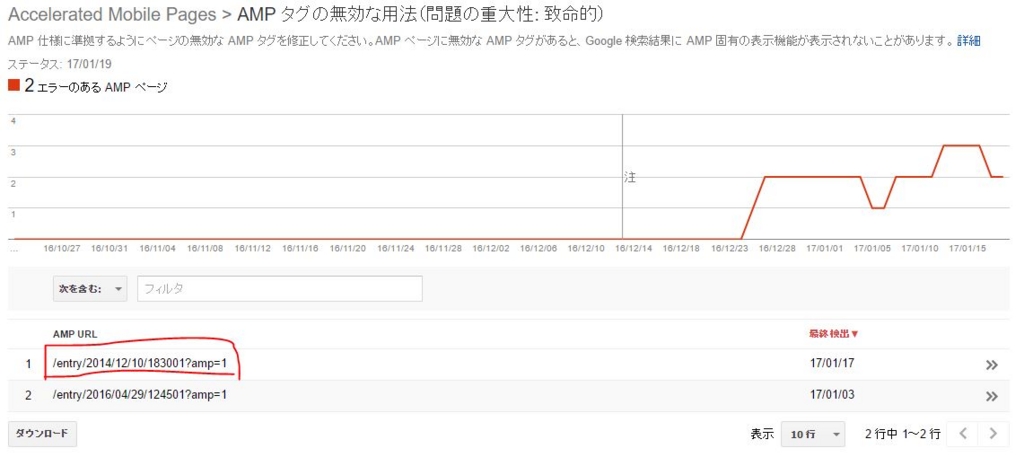The image size is (1024, 466).
Task: Sort by 最終検出 column header
Action: click(x=834, y=334)
